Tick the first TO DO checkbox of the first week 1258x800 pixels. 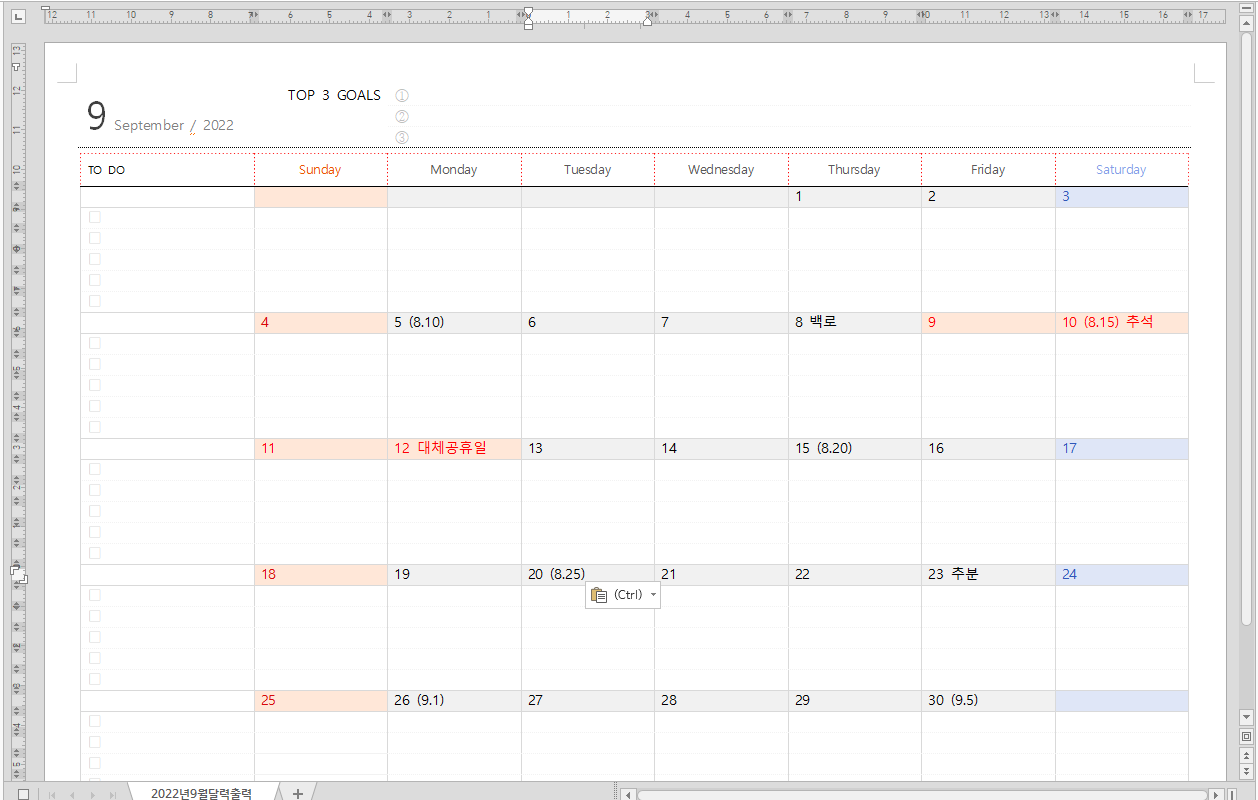(95, 217)
